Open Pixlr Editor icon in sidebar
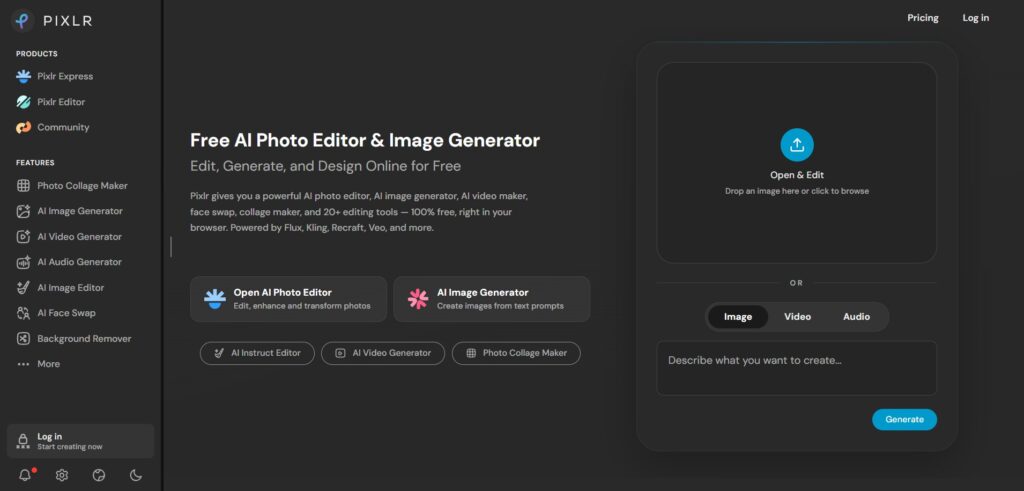The image size is (1024, 491). (x=24, y=102)
